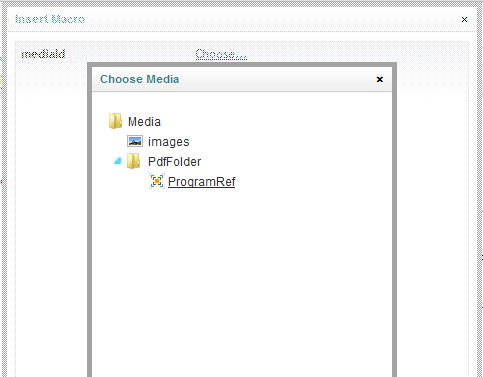Collapse the PdfFolder node arrow
Image resolution: width=483 pixels, height=377 pixels.
click(117, 161)
